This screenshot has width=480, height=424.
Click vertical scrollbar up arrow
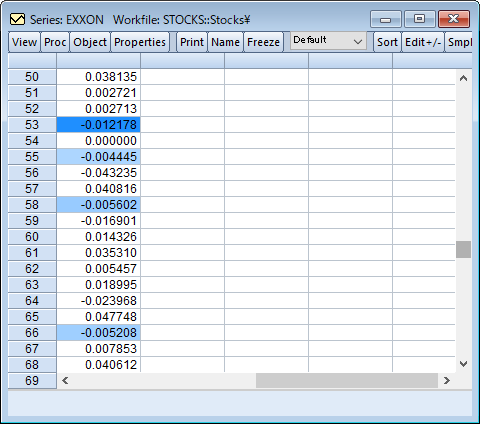pyautogui.click(x=463, y=79)
